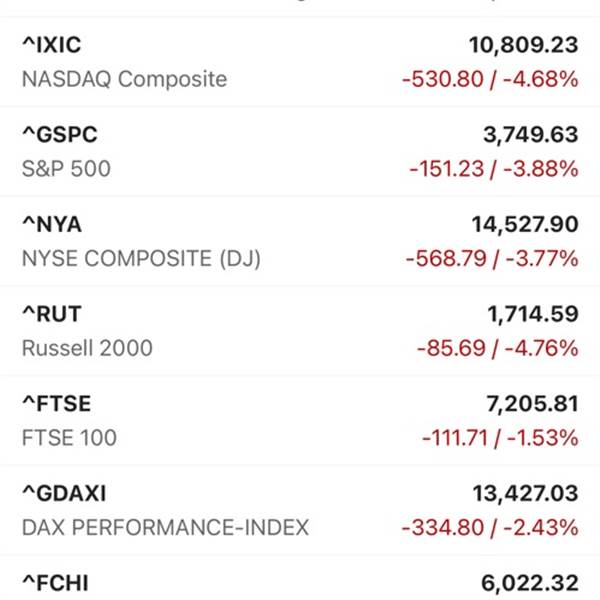Tap the 7,205.81 FTSE price
Screen dimensions: 600x600
pos(532,404)
